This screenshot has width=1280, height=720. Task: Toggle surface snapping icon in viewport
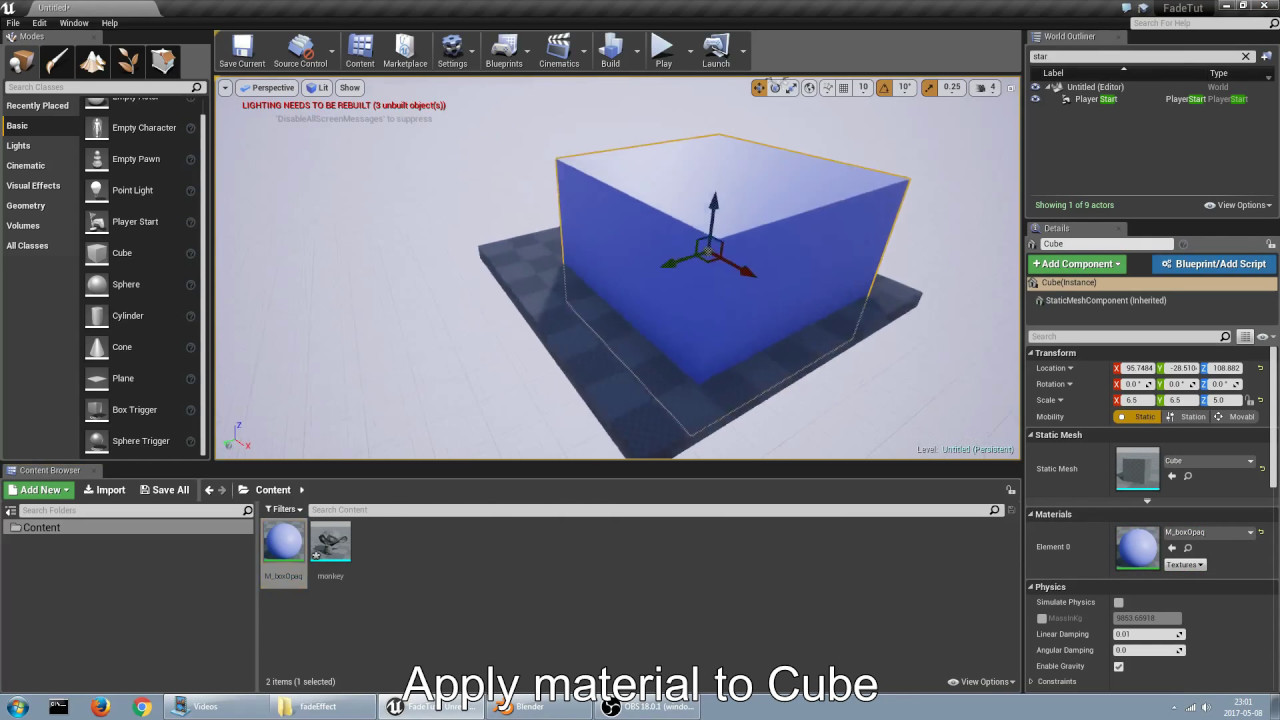(x=827, y=88)
